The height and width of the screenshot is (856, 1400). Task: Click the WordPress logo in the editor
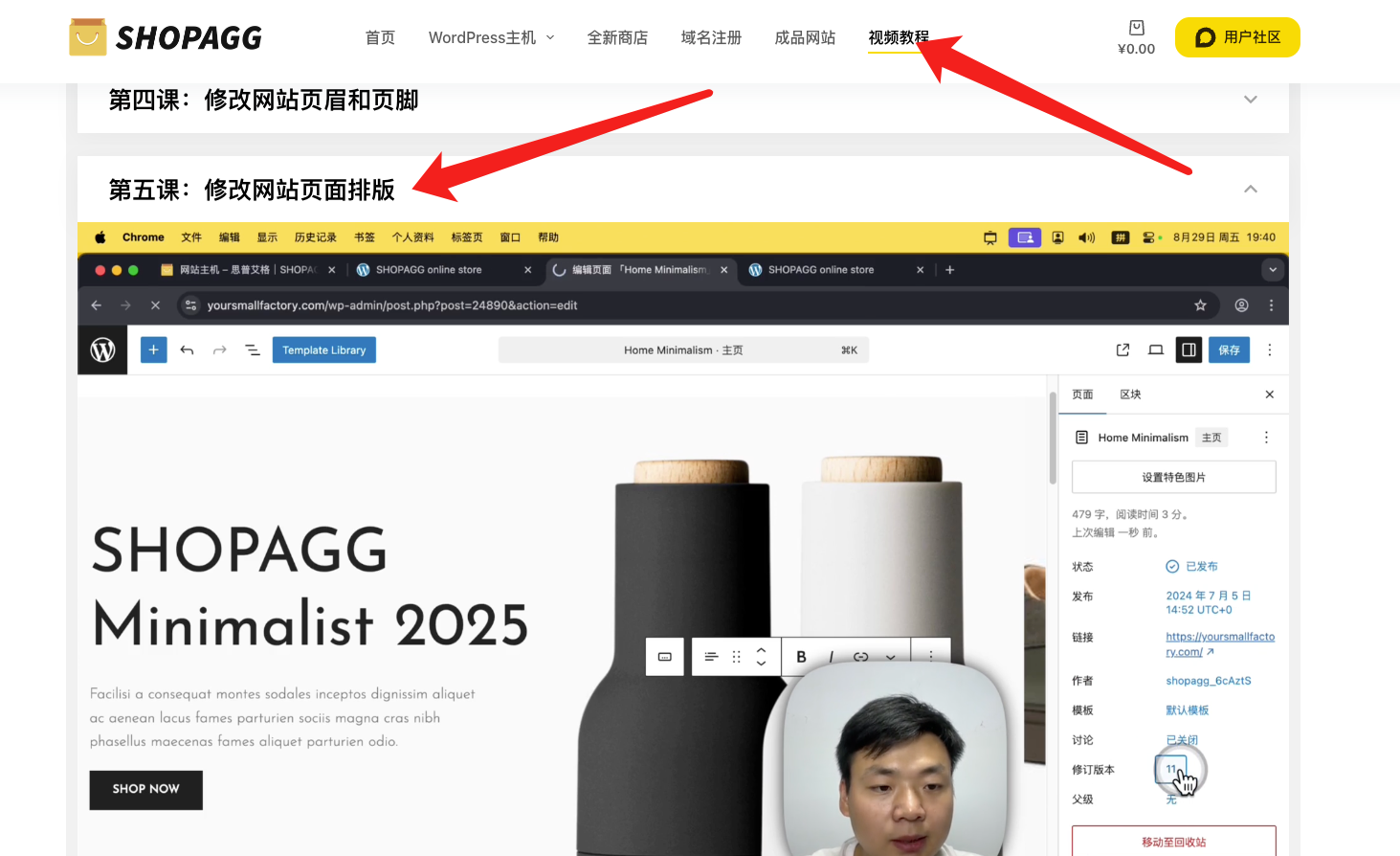click(x=102, y=350)
